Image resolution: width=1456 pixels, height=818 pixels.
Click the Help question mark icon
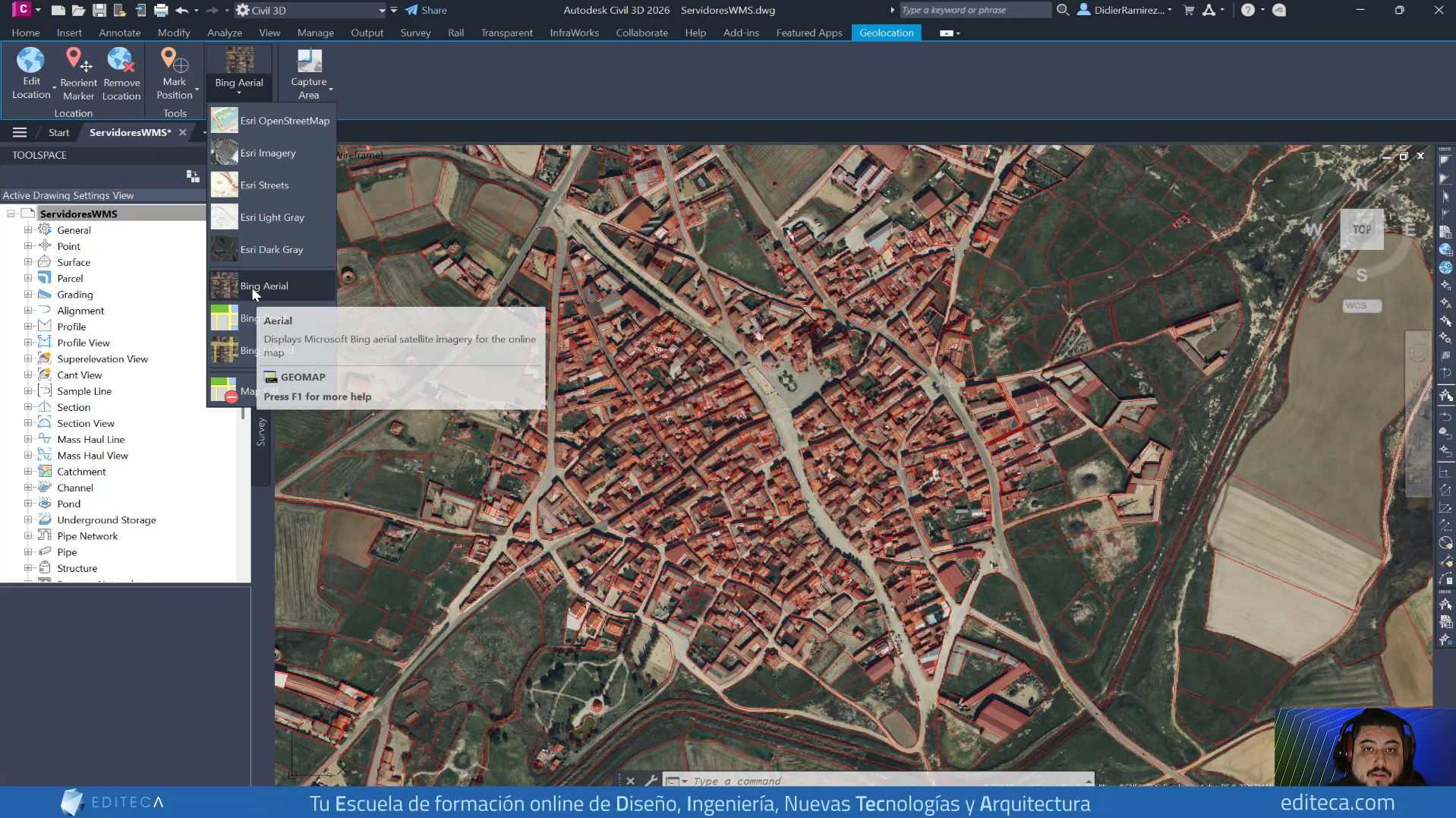pos(1247,10)
